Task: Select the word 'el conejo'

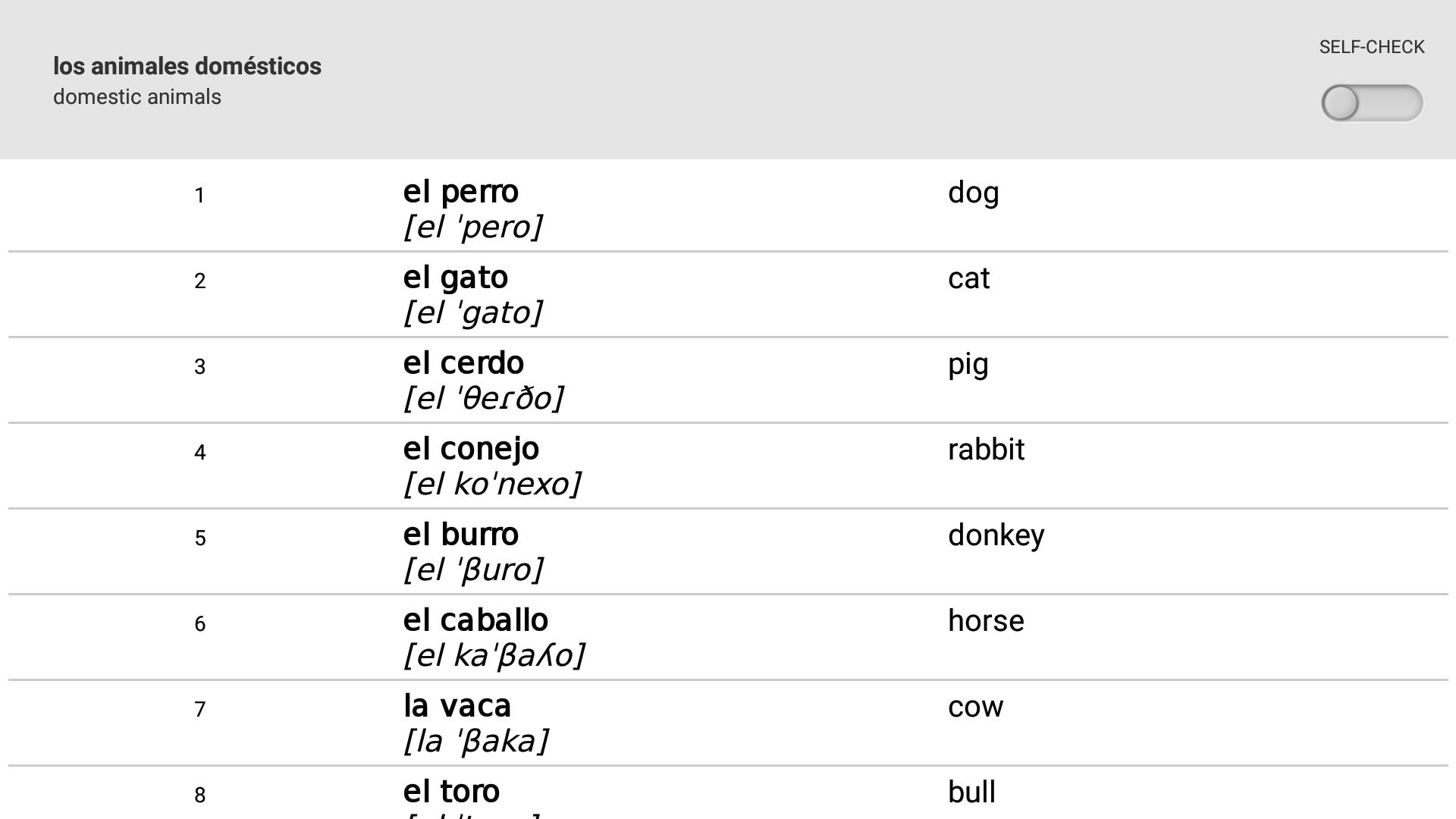Action: (472, 449)
